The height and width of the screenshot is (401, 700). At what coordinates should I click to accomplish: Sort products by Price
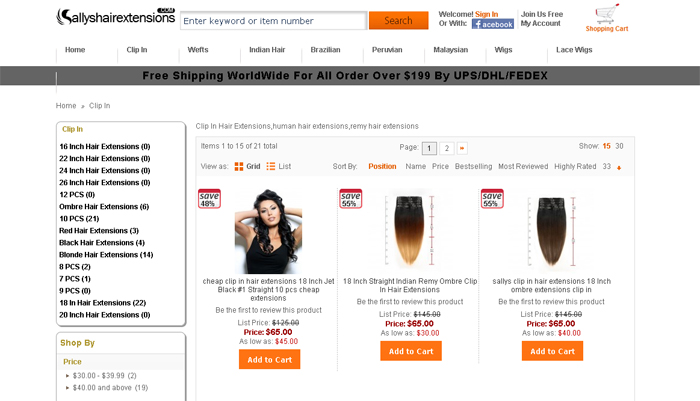(x=440, y=166)
